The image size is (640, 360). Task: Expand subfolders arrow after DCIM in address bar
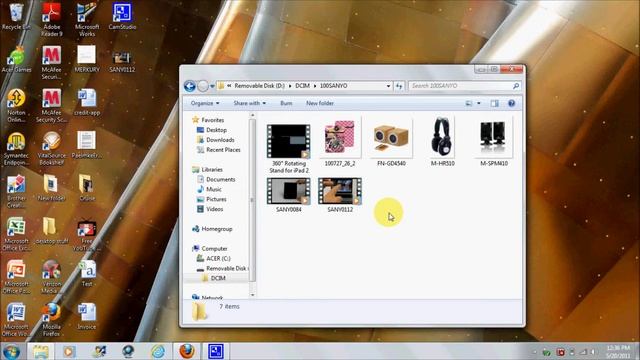point(315,86)
